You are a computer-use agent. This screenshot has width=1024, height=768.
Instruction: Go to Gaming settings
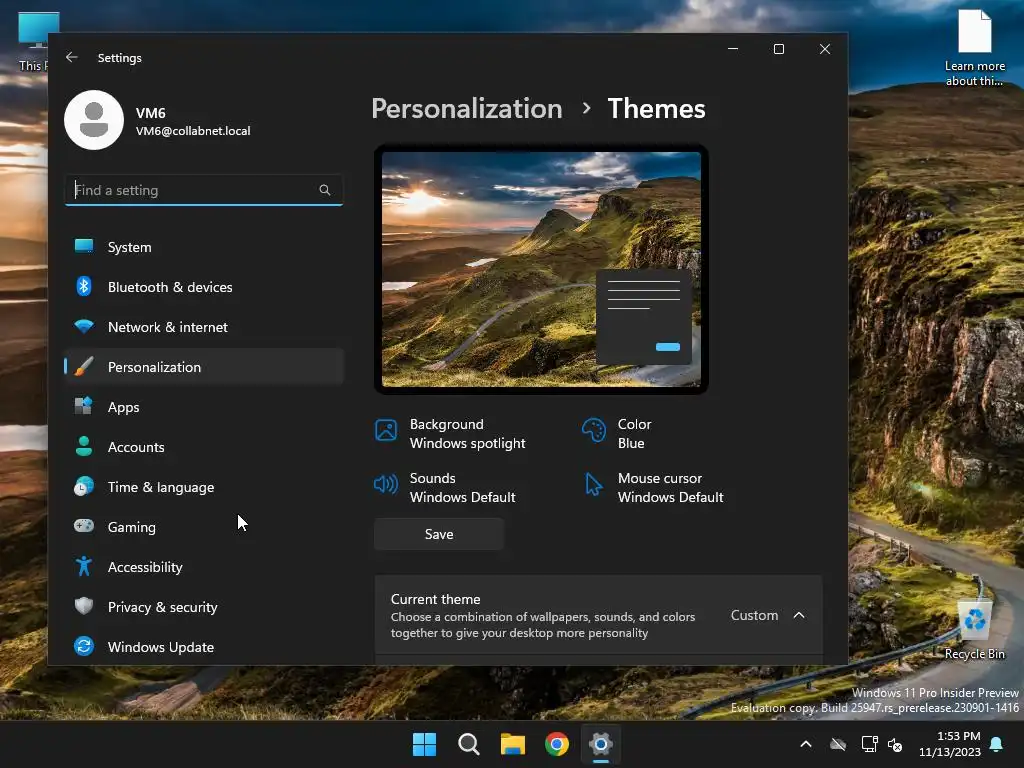click(204, 526)
